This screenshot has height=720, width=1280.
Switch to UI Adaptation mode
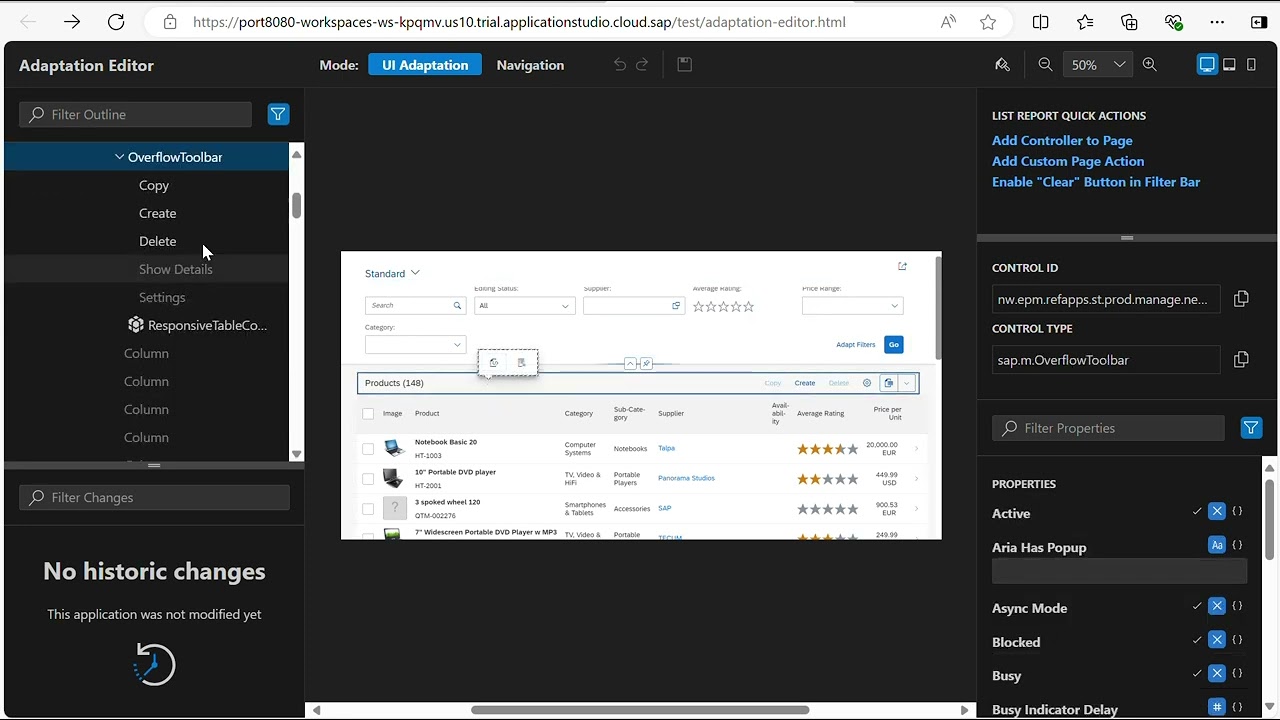425,65
